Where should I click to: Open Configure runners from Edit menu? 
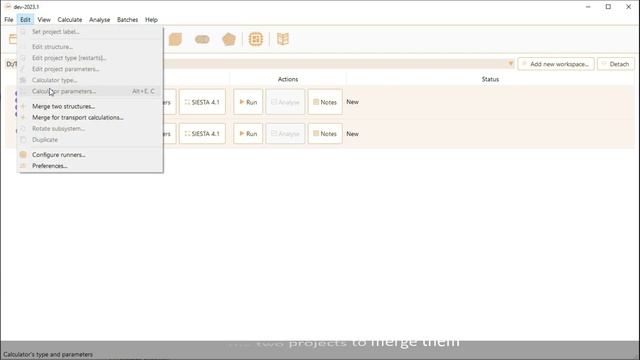90,155
